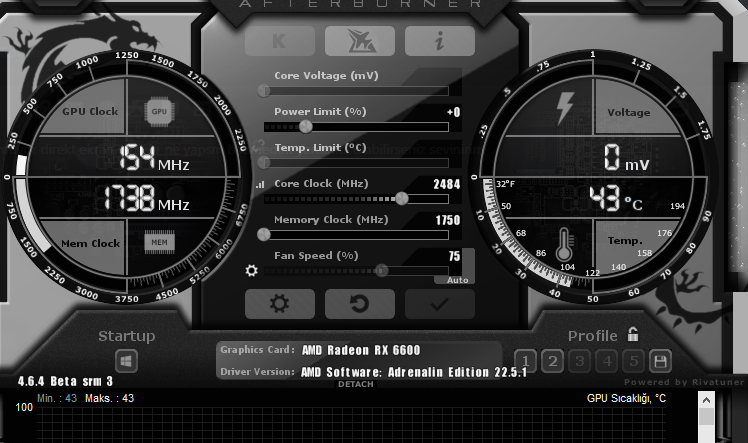Click the fan settings gear beside Fan Speed

coord(251,271)
